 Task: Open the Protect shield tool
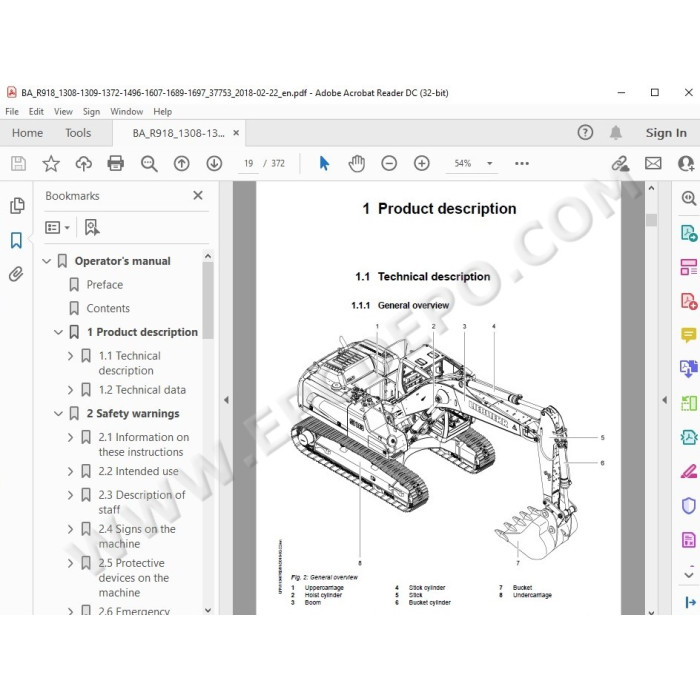[688, 506]
